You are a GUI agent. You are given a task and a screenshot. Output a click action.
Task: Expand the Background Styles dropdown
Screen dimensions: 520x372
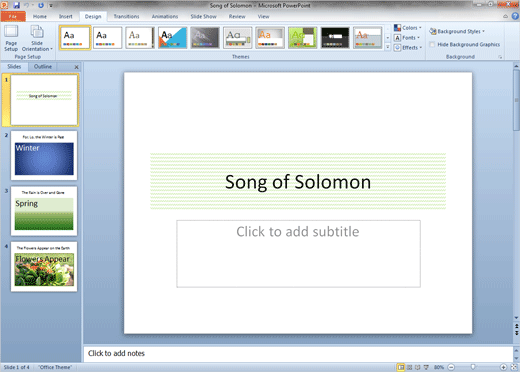click(457, 31)
